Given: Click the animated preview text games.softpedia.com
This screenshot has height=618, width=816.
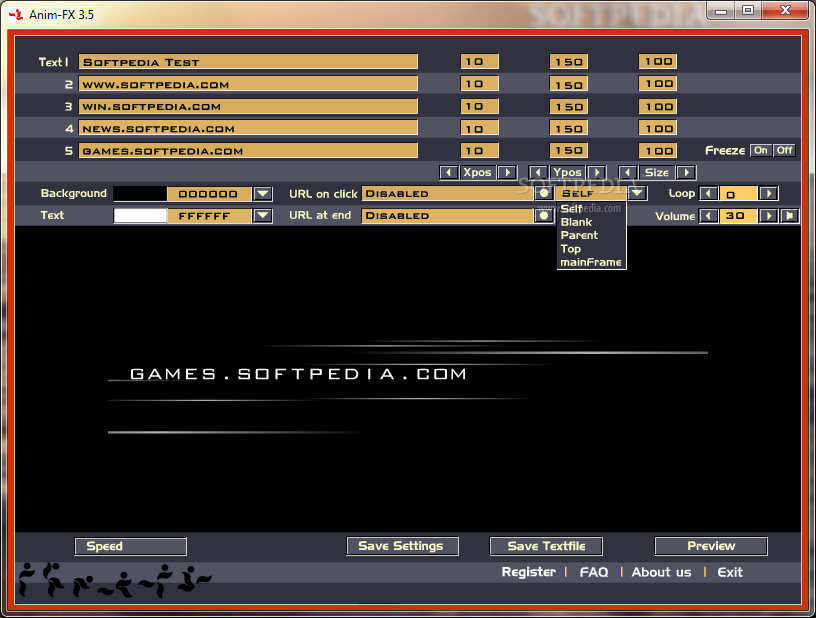Looking at the screenshot, I should 298,374.
